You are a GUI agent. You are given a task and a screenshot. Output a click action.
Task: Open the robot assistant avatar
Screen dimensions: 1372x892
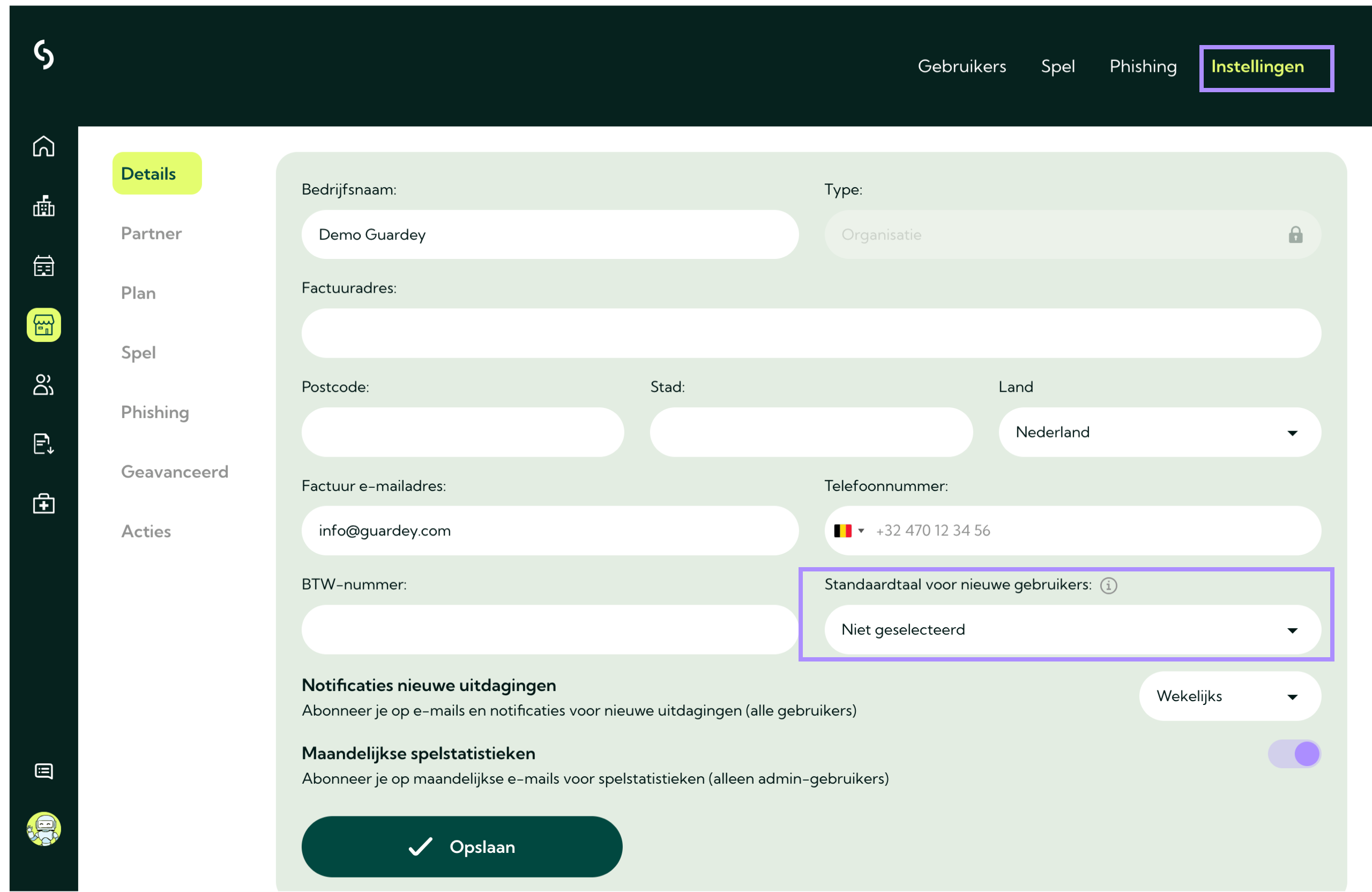(x=43, y=829)
